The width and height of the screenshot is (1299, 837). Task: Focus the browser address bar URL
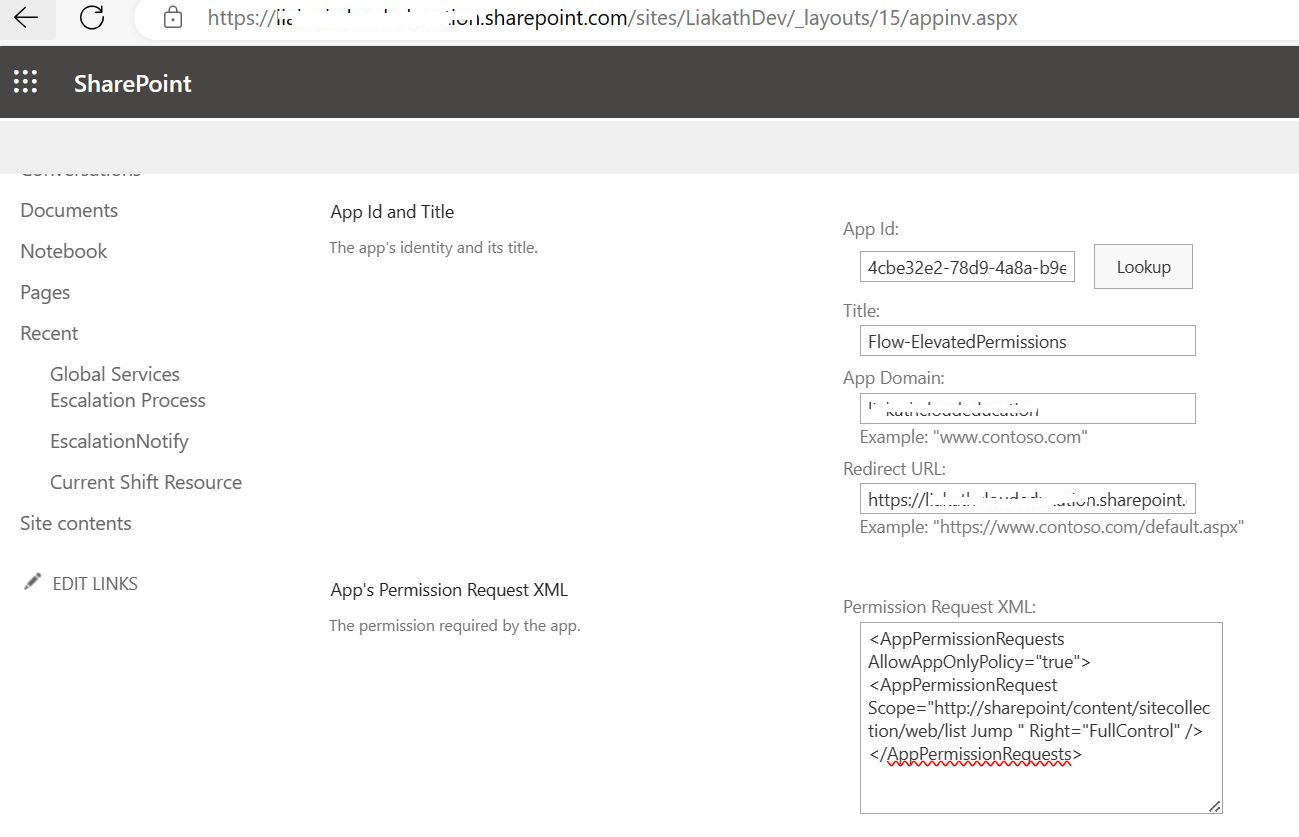612,18
